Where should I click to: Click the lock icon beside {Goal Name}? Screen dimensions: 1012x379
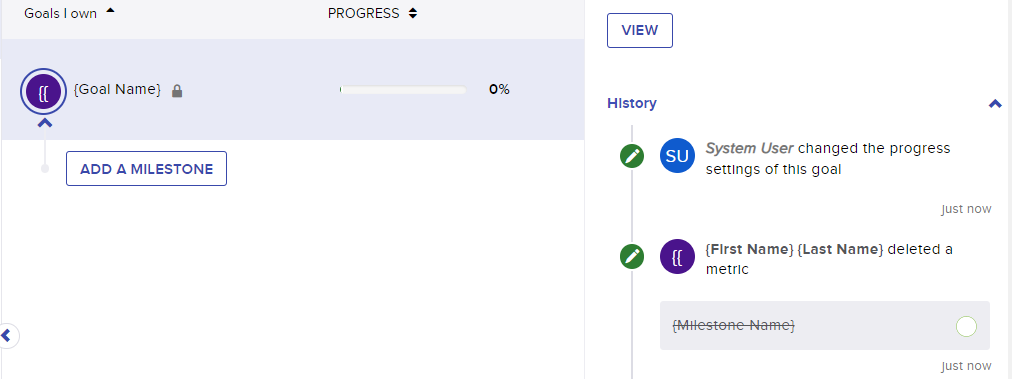[x=177, y=92]
